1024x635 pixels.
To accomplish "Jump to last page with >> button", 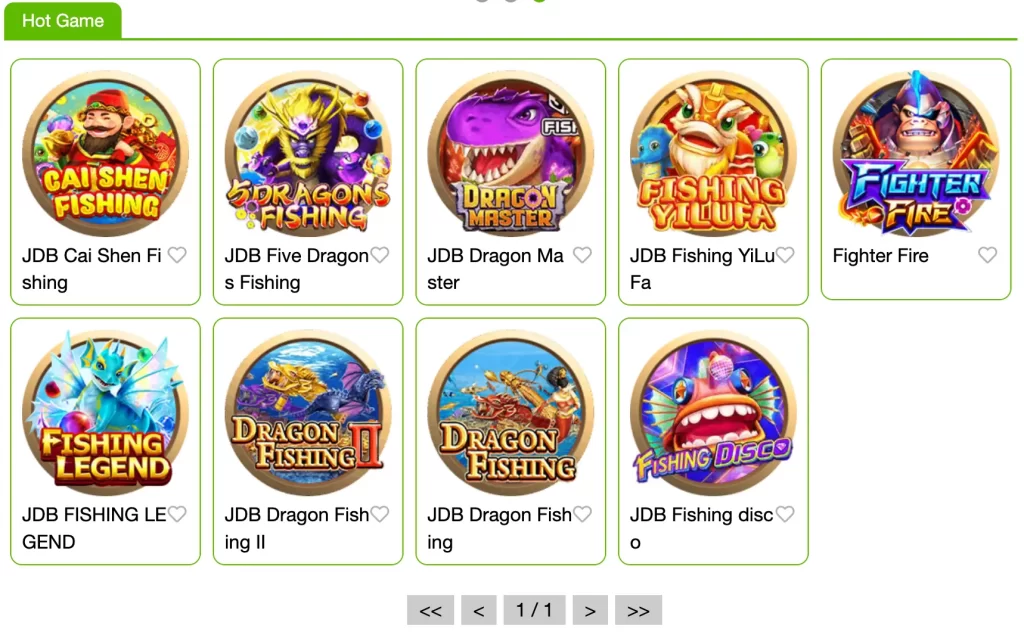I will [x=638, y=610].
